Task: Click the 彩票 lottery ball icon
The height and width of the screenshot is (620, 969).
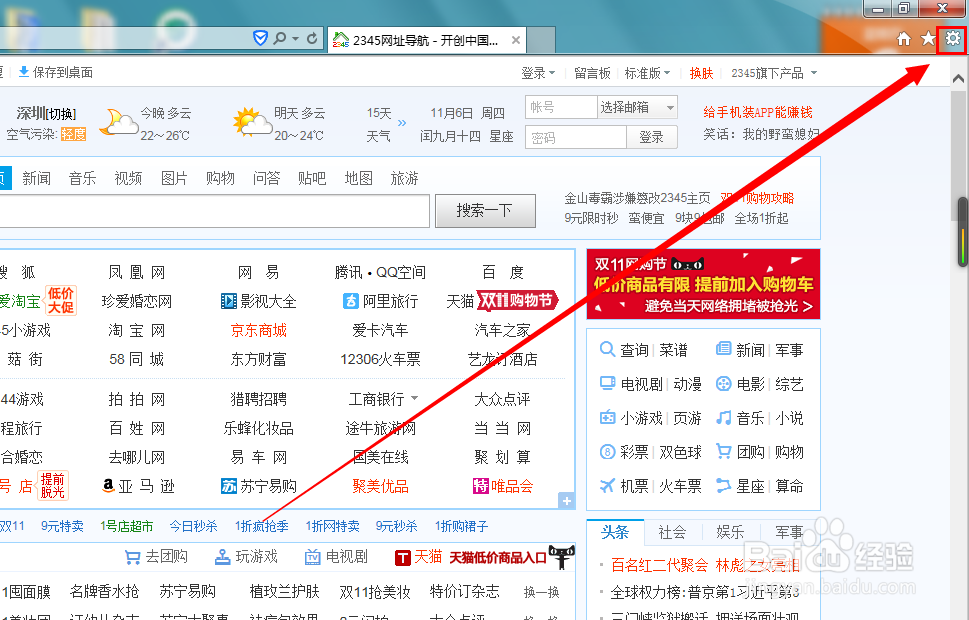Action: pyautogui.click(x=607, y=452)
